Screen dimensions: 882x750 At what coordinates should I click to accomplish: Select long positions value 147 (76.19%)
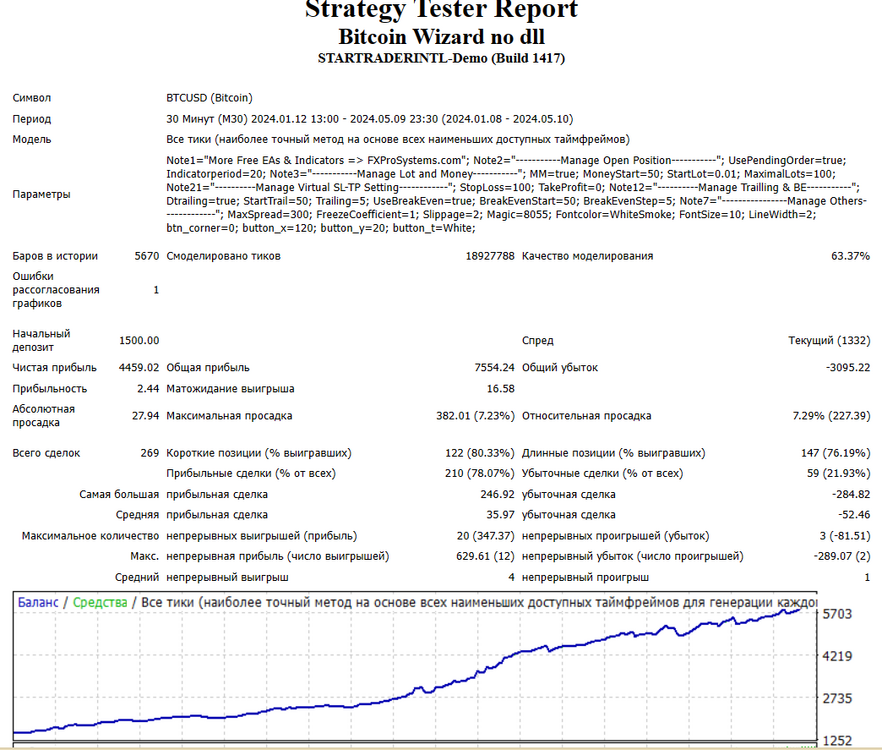[835, 453]
